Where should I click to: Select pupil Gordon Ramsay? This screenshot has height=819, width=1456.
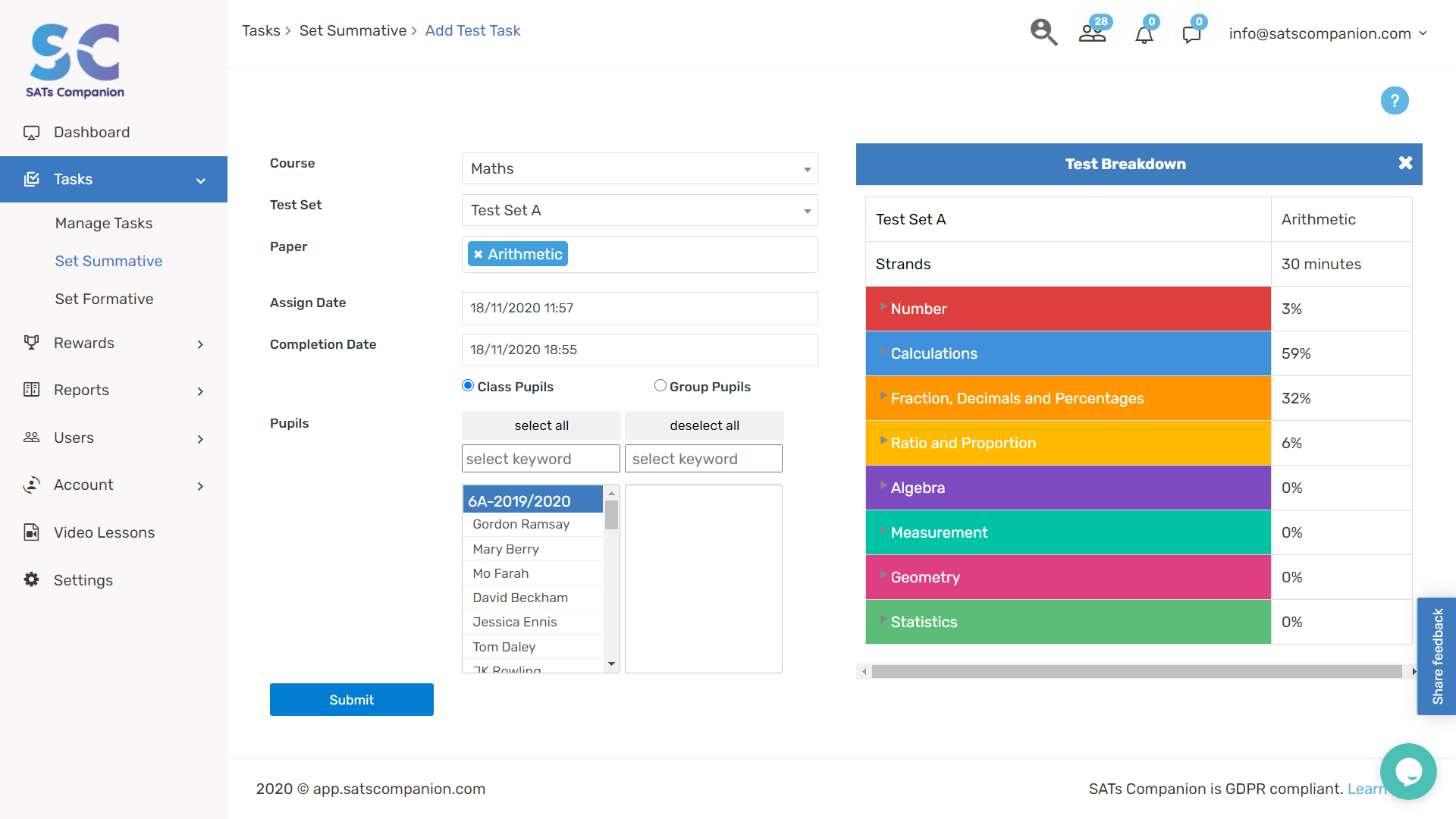533,524
